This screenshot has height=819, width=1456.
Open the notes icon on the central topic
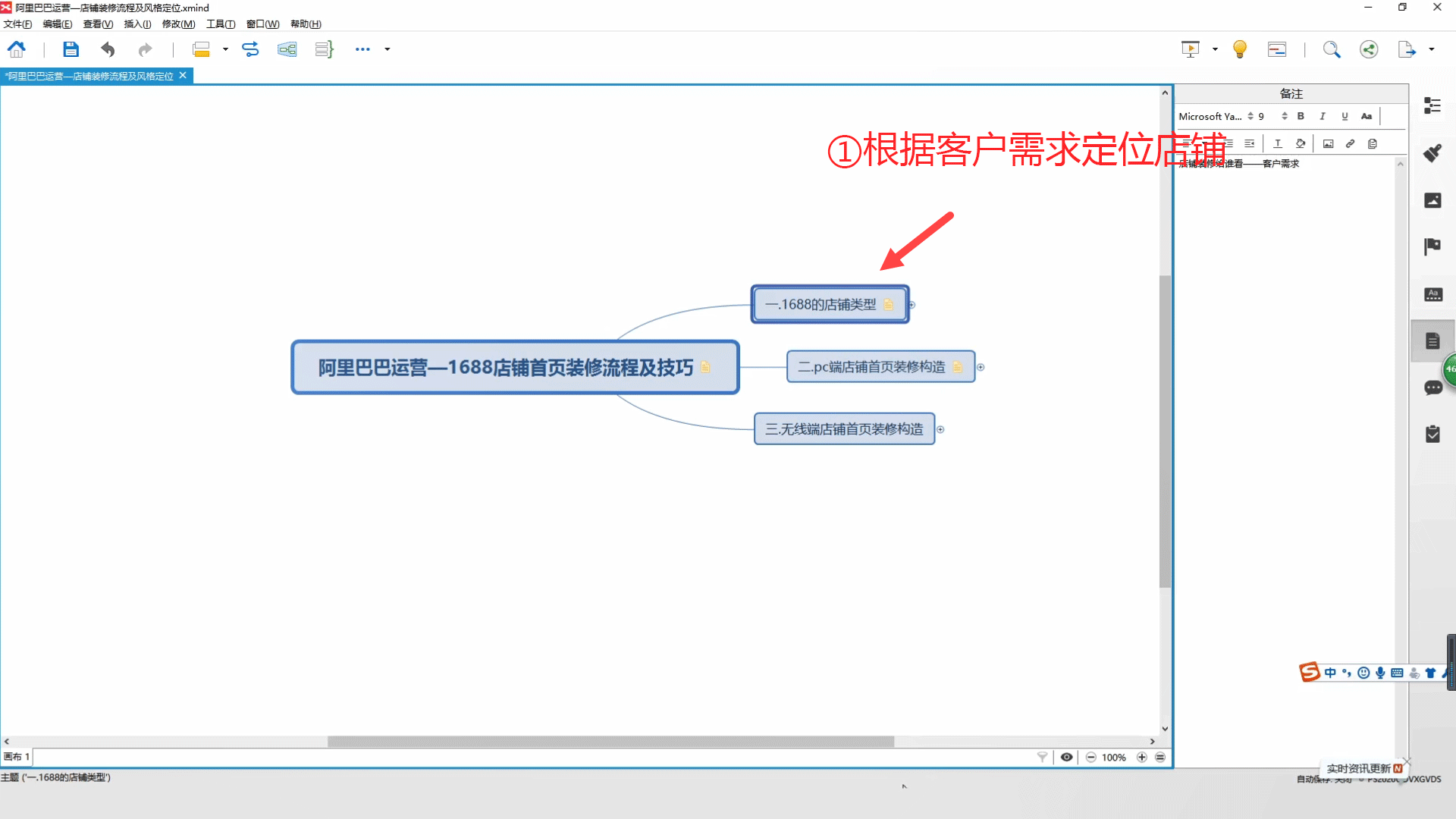(x=705, y=367)
